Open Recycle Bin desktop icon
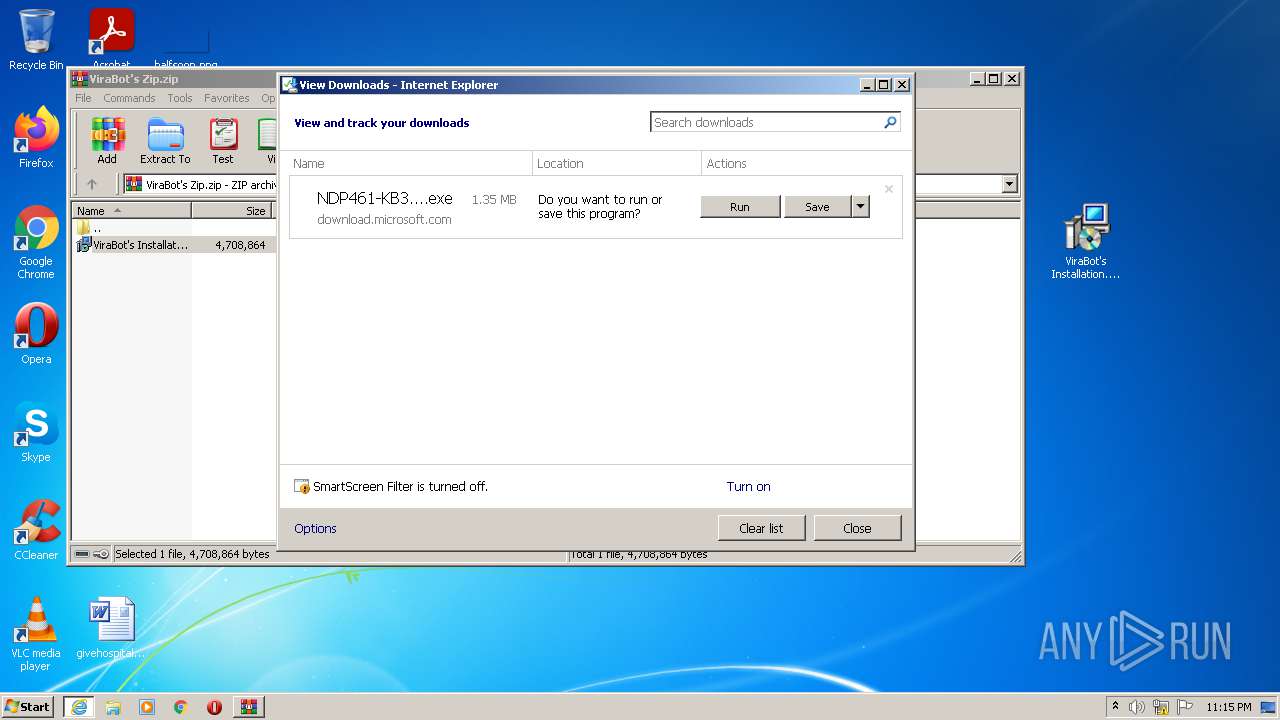 pyautogui.click(x=36, y=40)
